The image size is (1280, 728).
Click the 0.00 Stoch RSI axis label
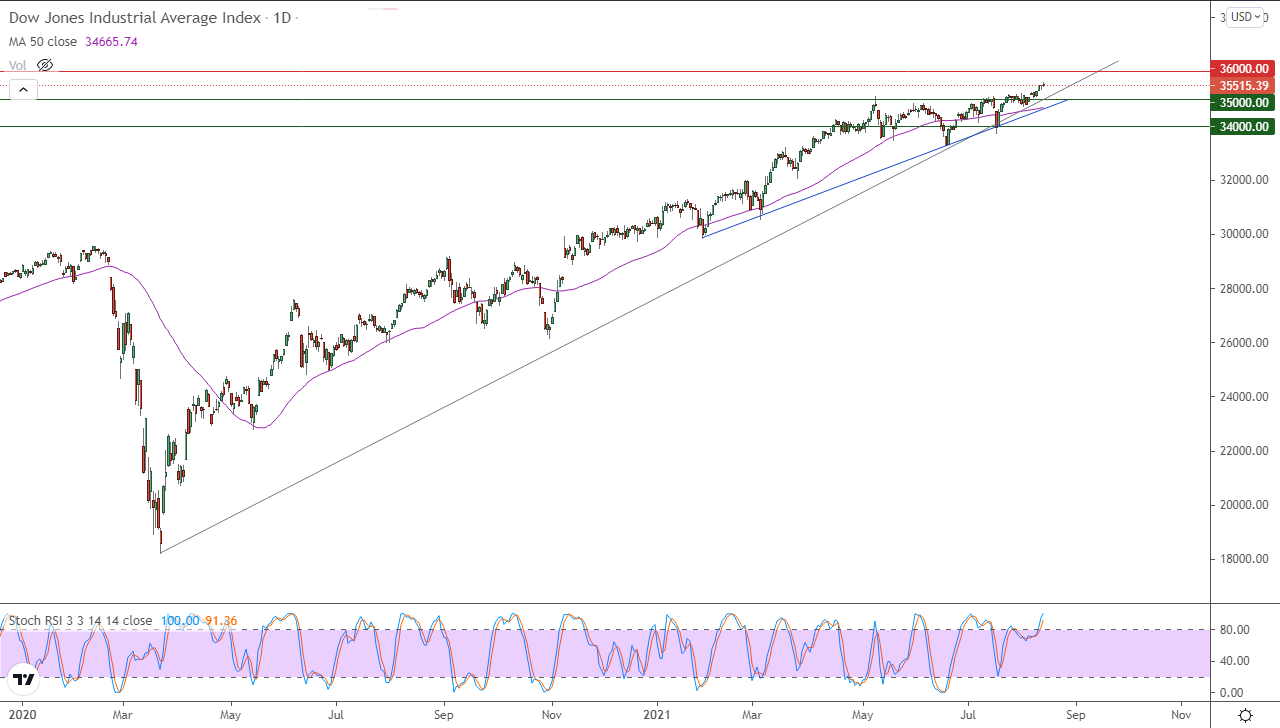point(1231,692)
